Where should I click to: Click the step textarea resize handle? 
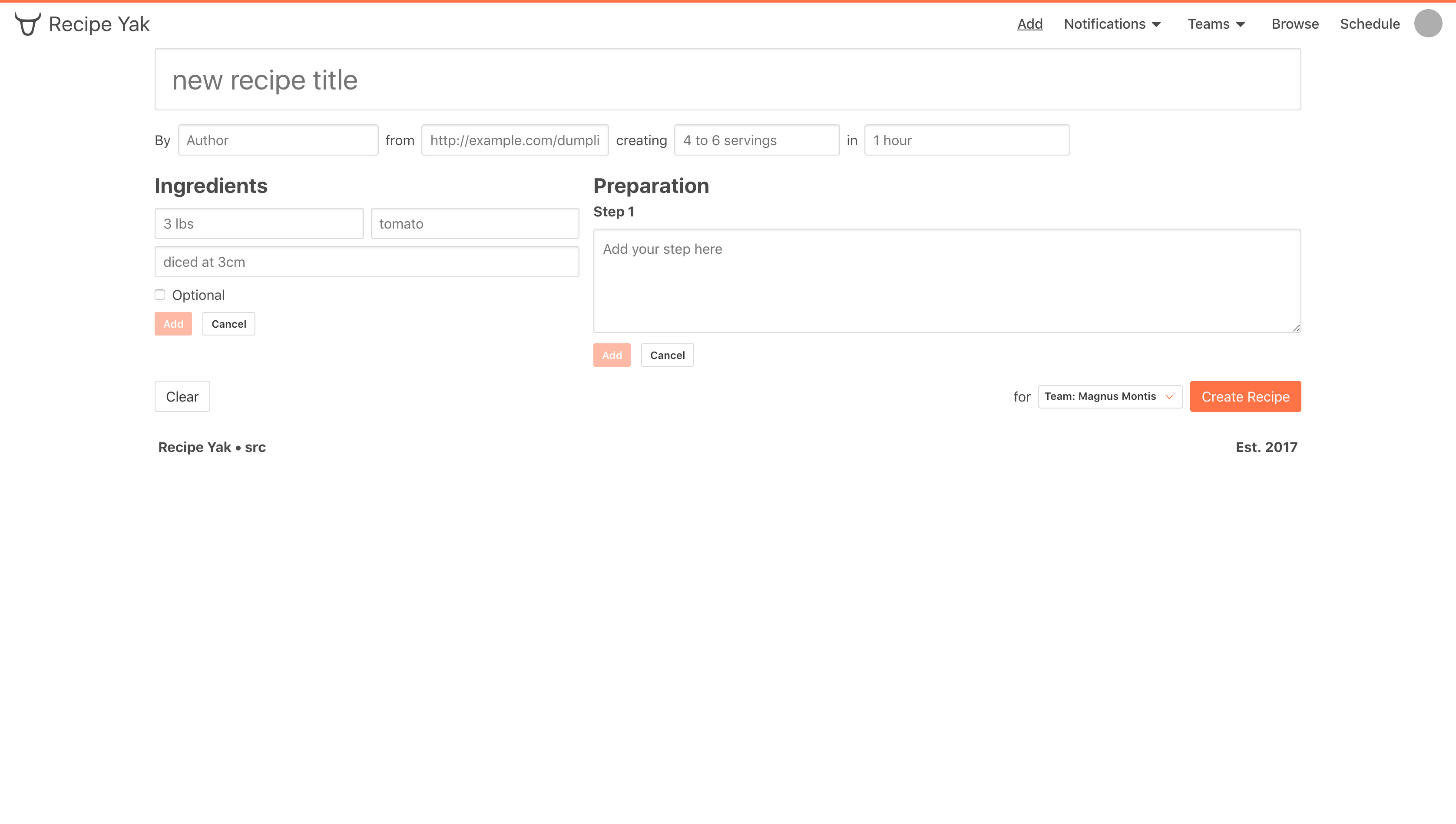(x=1296, y=328)
